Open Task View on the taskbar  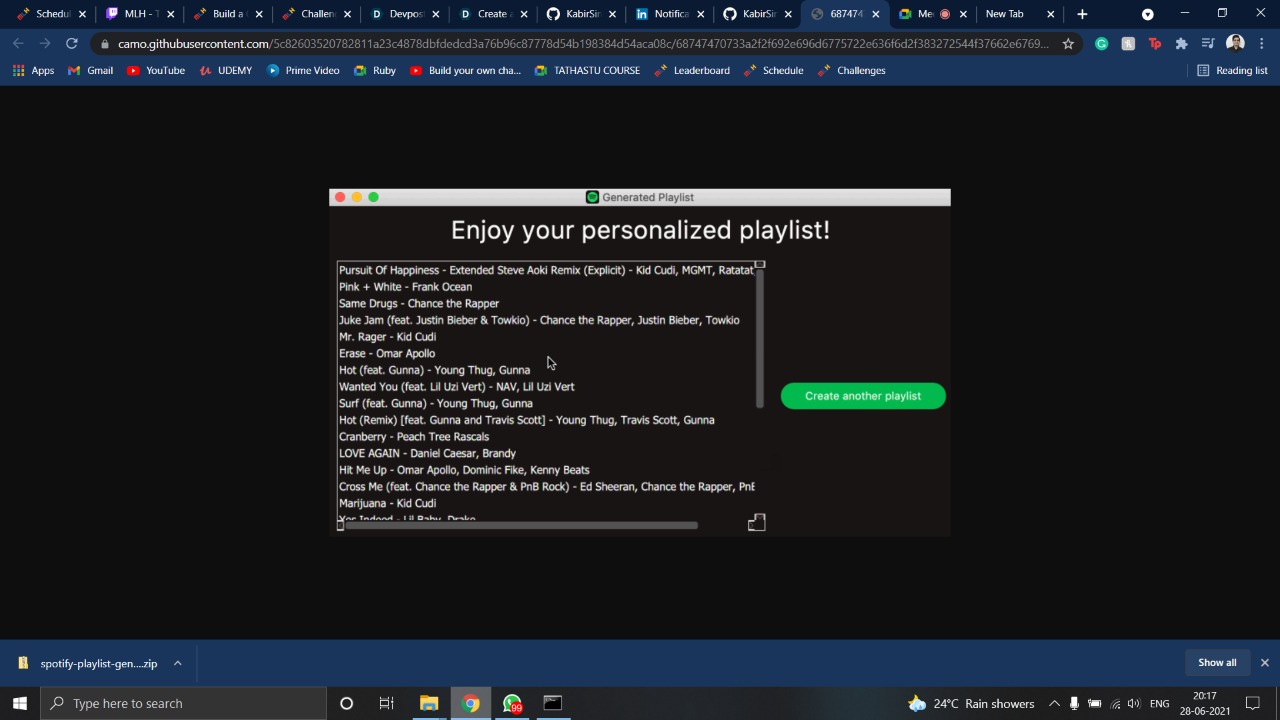click(386, 703)
